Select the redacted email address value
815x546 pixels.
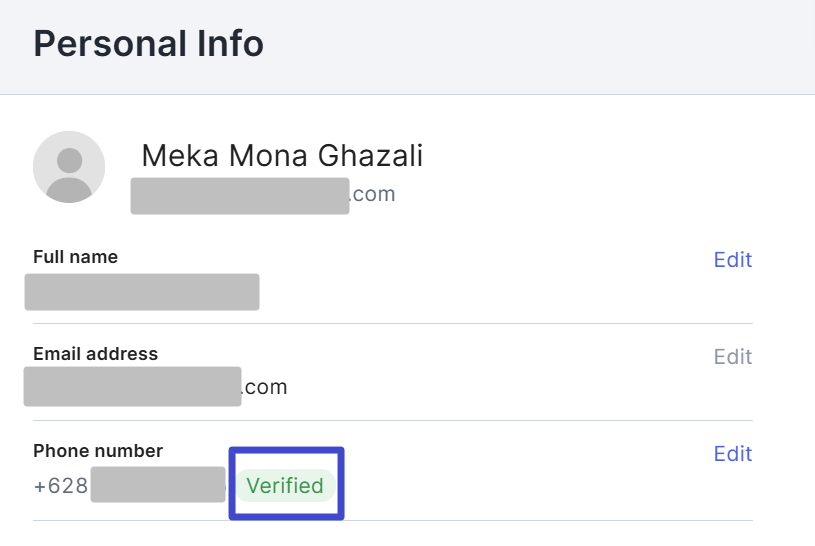coord(133,386)
